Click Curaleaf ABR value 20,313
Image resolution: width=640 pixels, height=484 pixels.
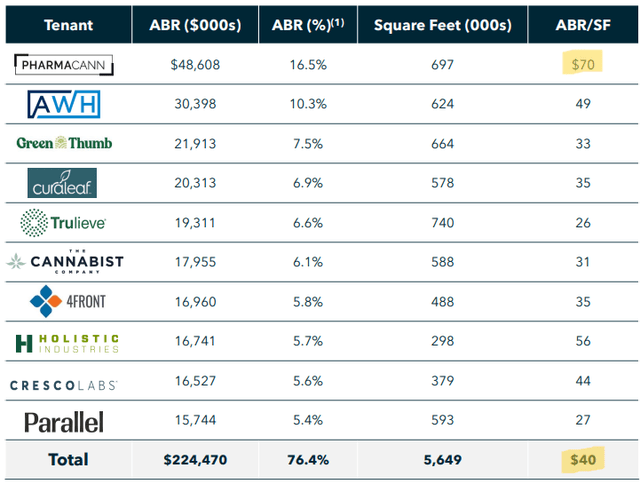(195, 183)
